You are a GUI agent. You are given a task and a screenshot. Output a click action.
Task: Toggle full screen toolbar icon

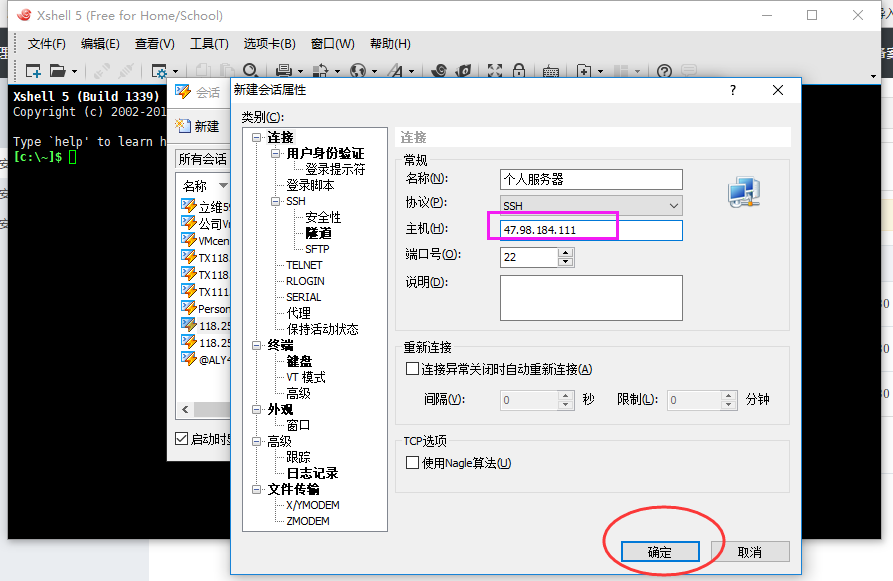tap(495, 71)
